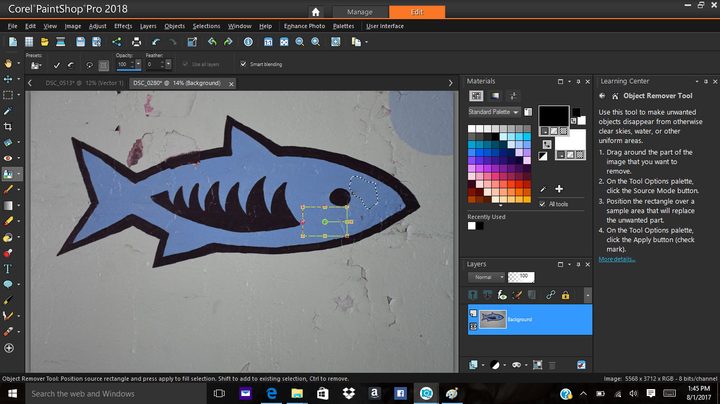This screenshot has height=404, width=720.
Task: Click the Image Information icon
Action: pos(248,42)
